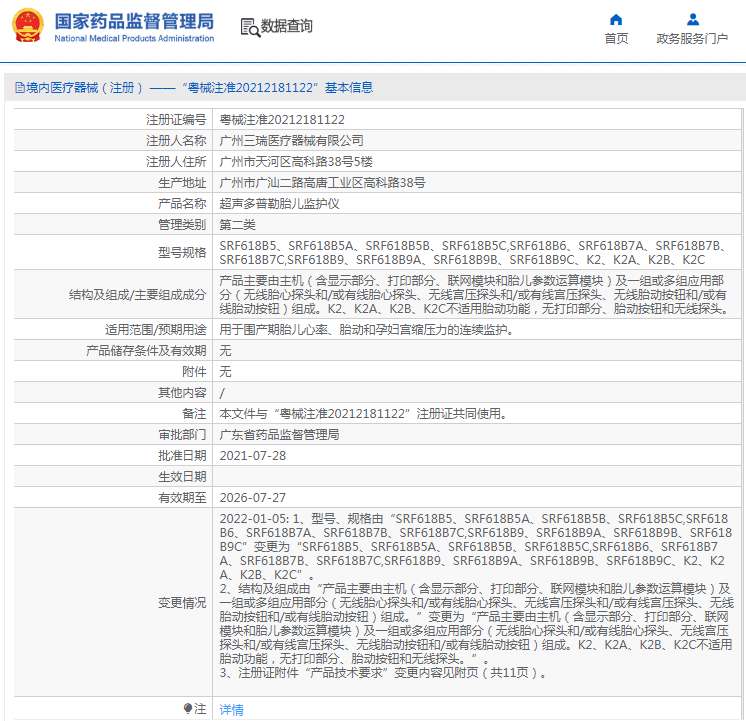
Task: Click 结构及组成/主要组成成分 label
Action: click(x=137, y=295)
